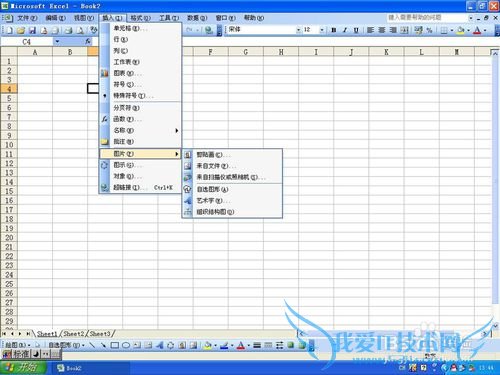Click the Open file folder icon
Screen dimensions: 500x375
point(21,30)
